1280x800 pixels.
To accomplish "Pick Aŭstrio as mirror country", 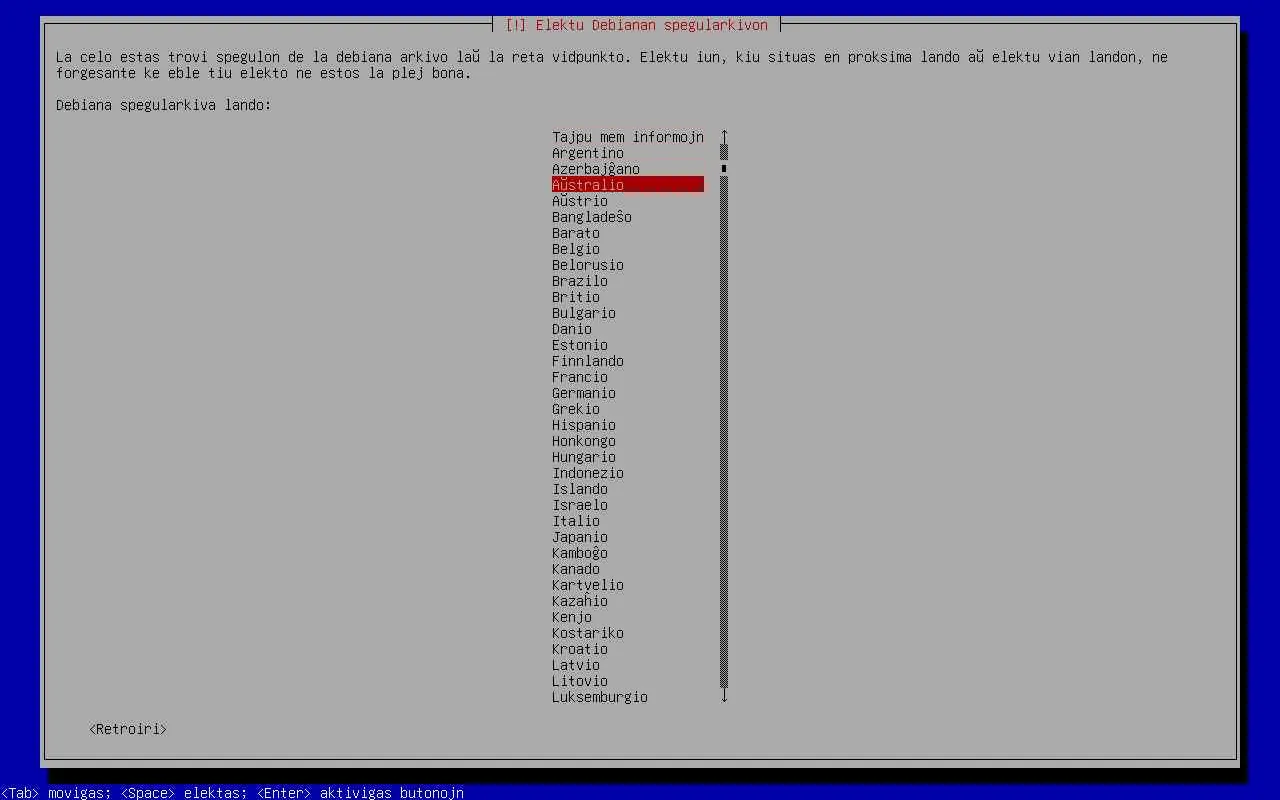I will 580,201.
